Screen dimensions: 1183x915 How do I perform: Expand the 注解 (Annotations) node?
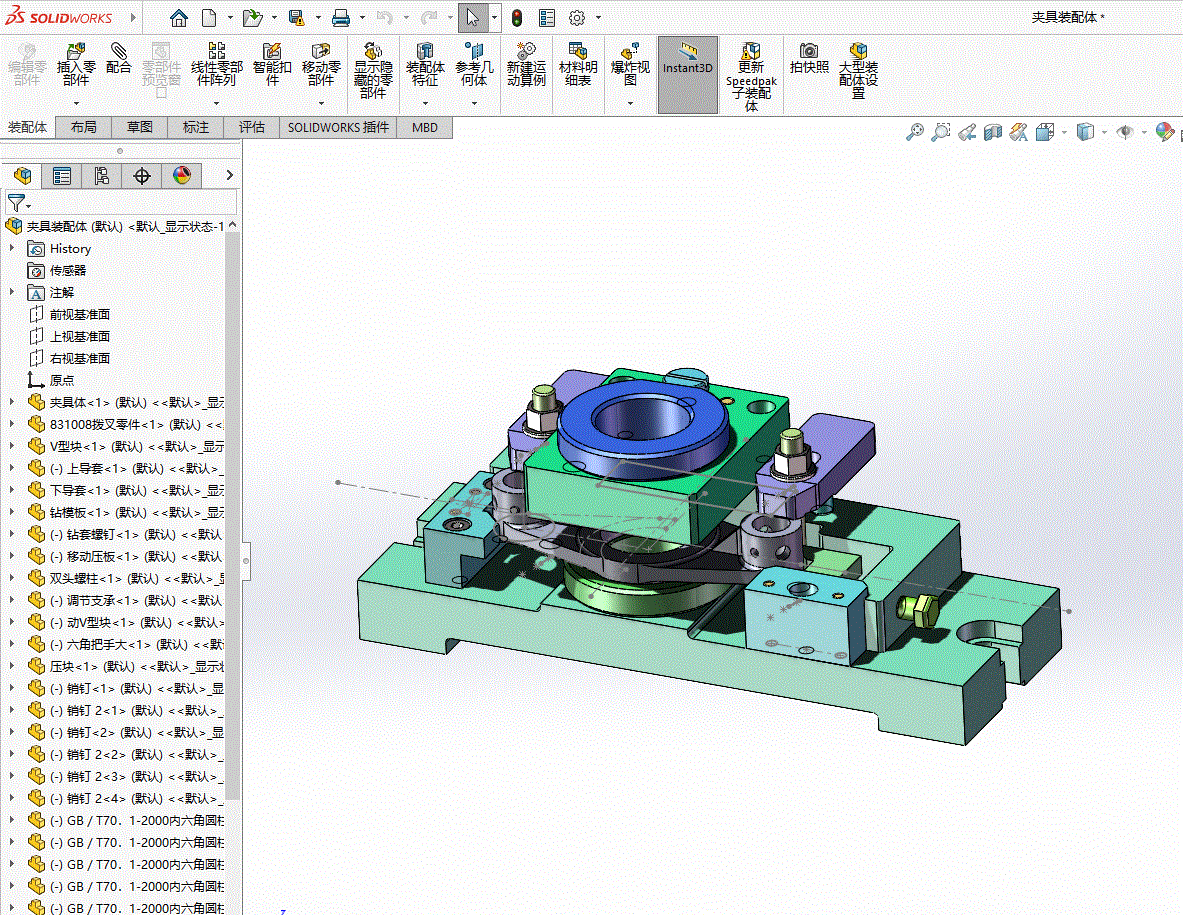[x=11, y=291]
